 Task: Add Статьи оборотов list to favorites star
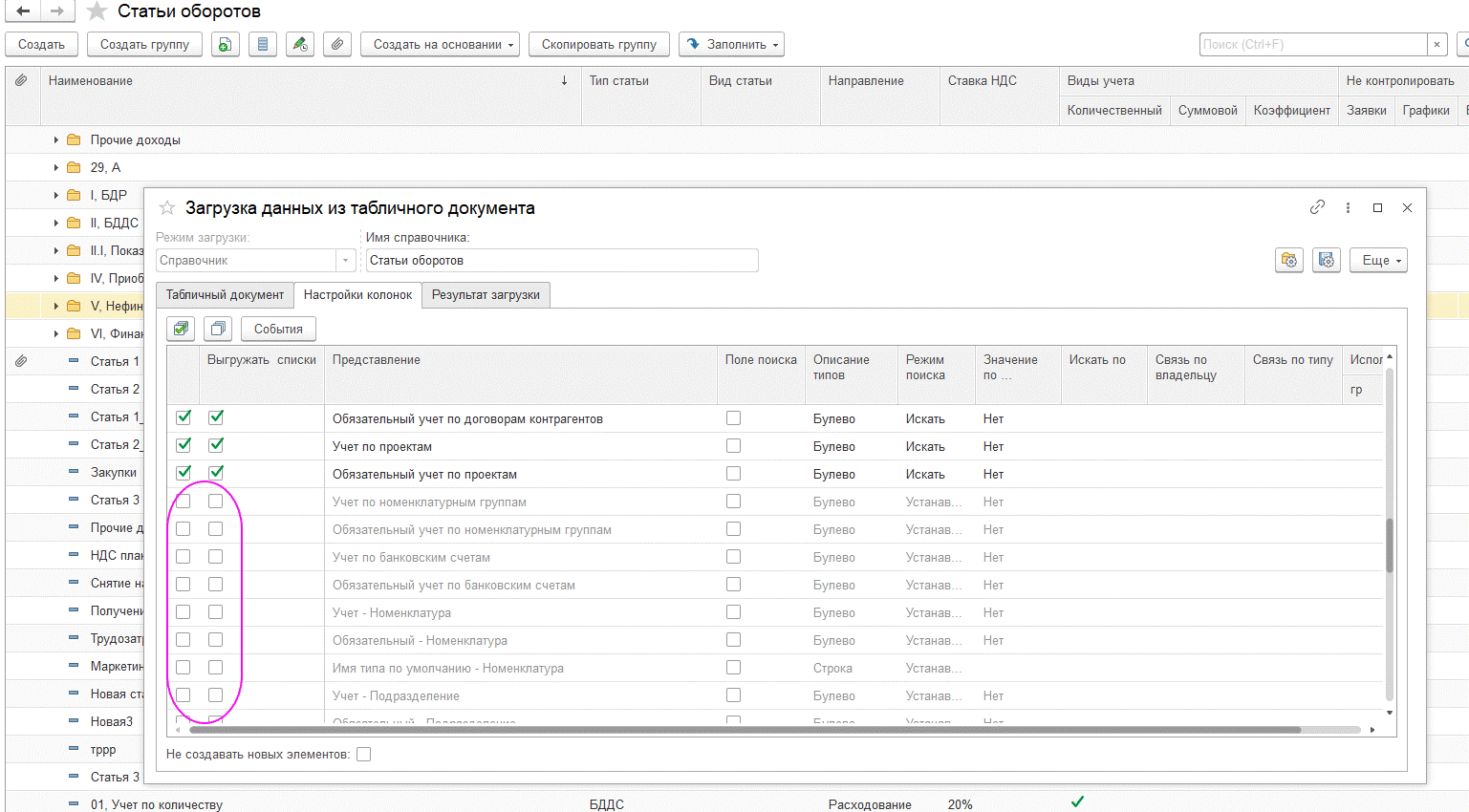[97, 11]
